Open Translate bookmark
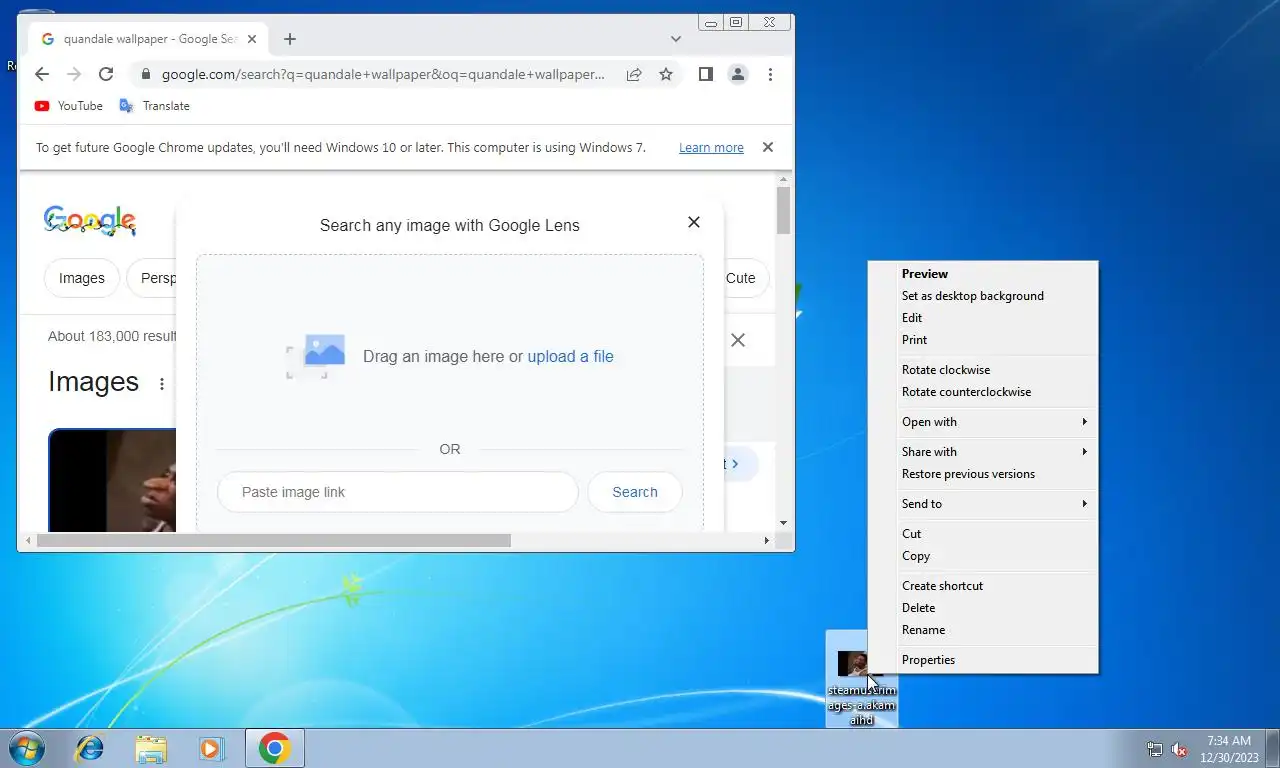 154,106
